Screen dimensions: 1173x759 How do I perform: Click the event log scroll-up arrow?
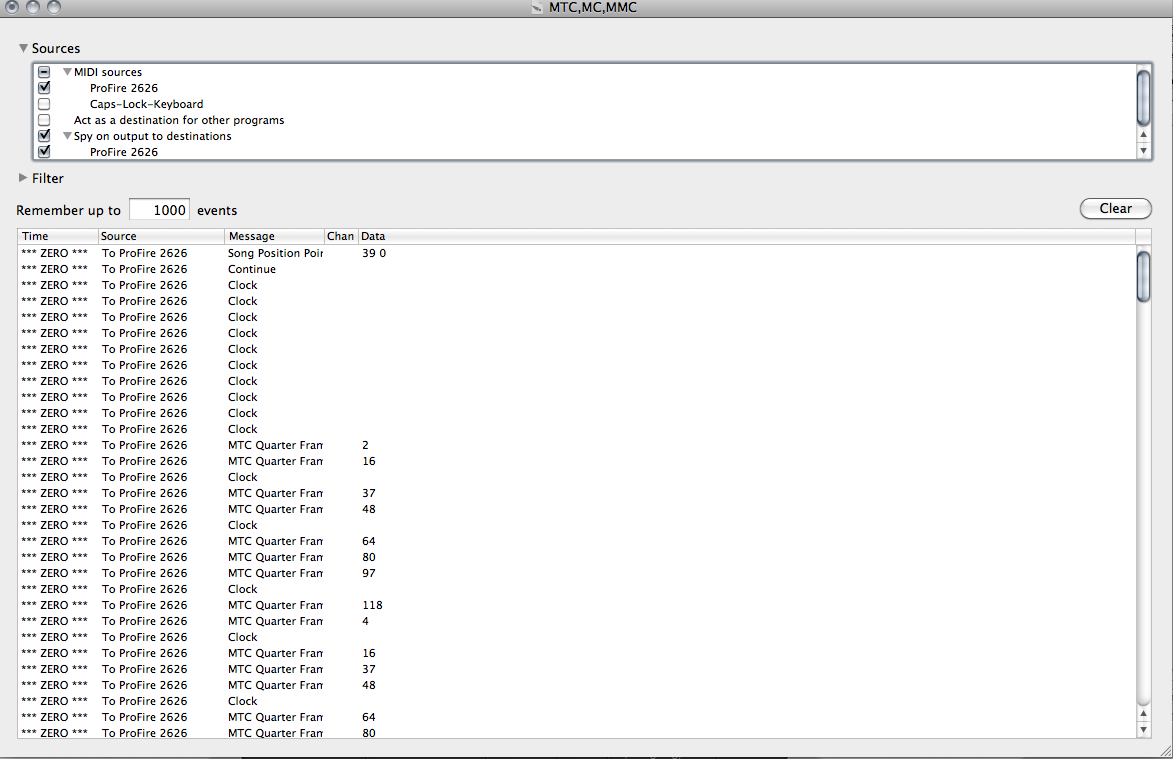tap(1143, 714)
